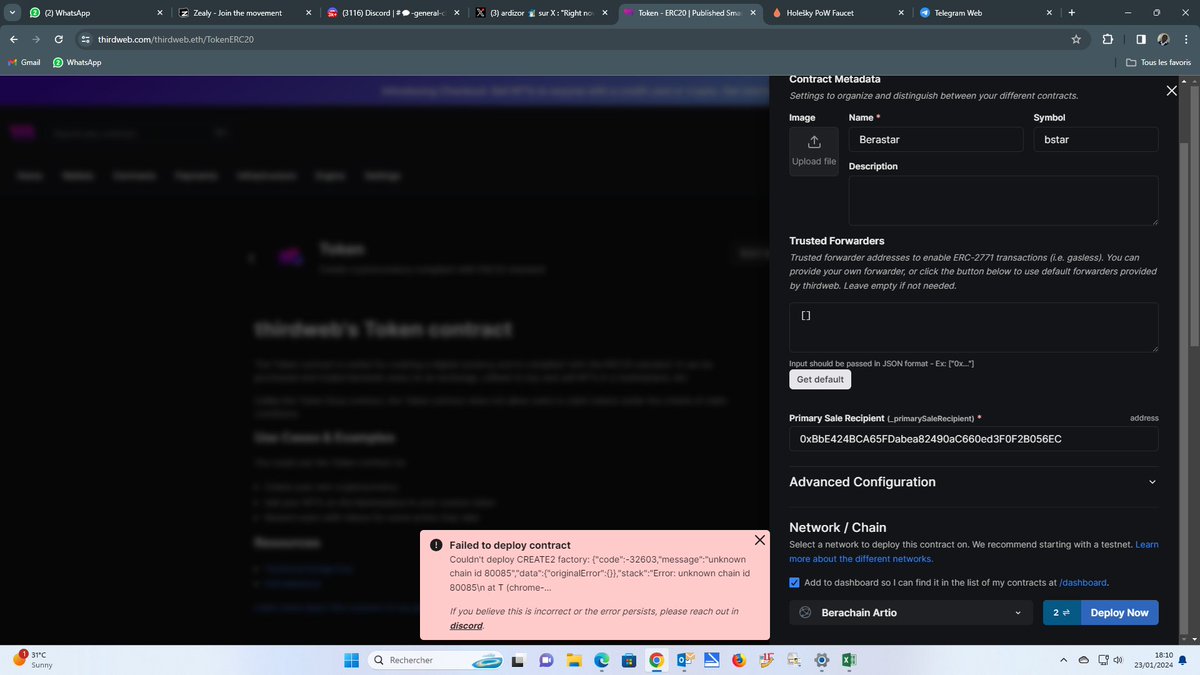Open the Chrome profile avatar
This screenshot has width=1200, height=675.
tap(1162, 39)
